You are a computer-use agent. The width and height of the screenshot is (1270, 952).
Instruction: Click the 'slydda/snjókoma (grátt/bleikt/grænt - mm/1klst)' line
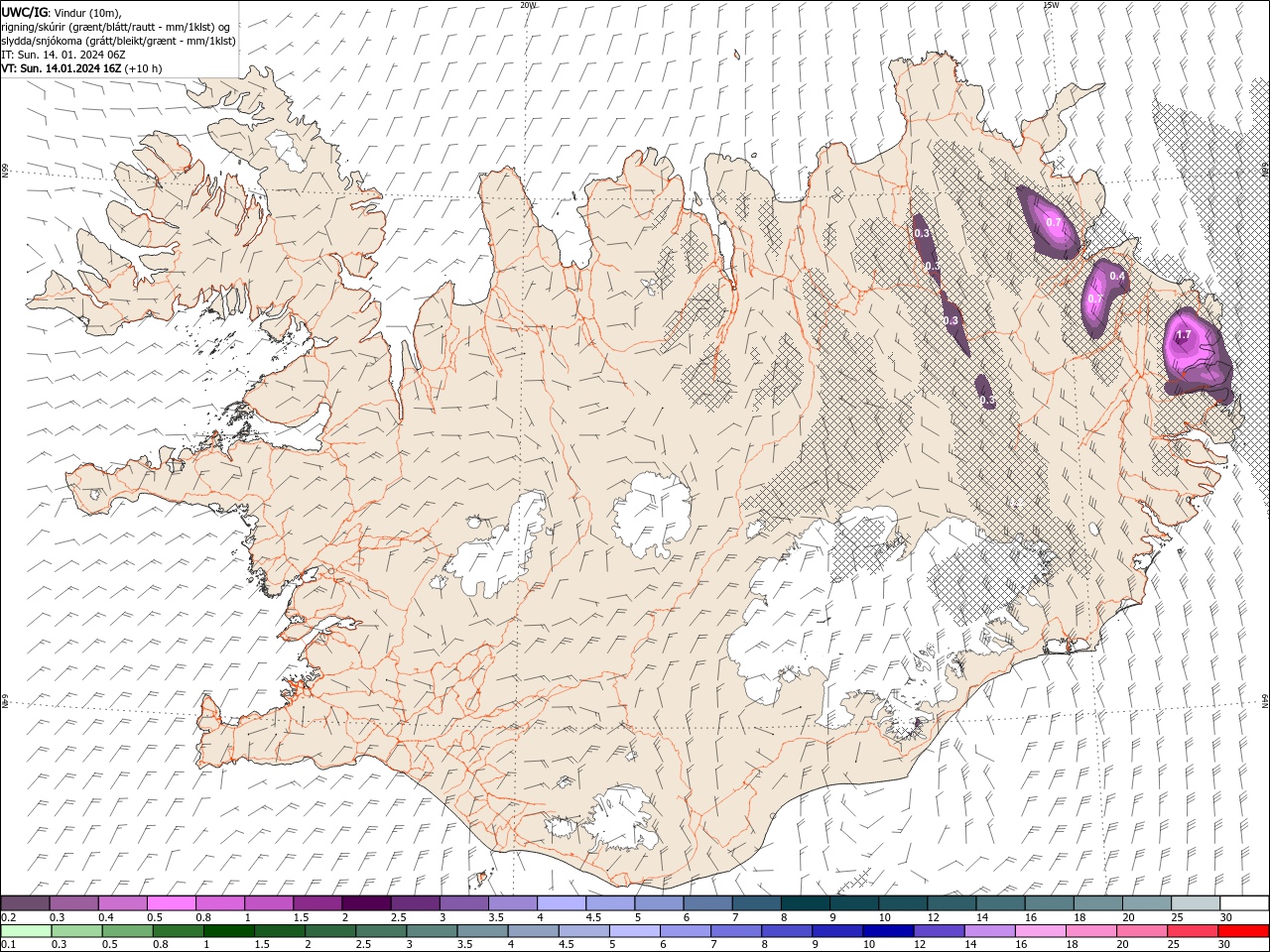(x=118, y=41)
